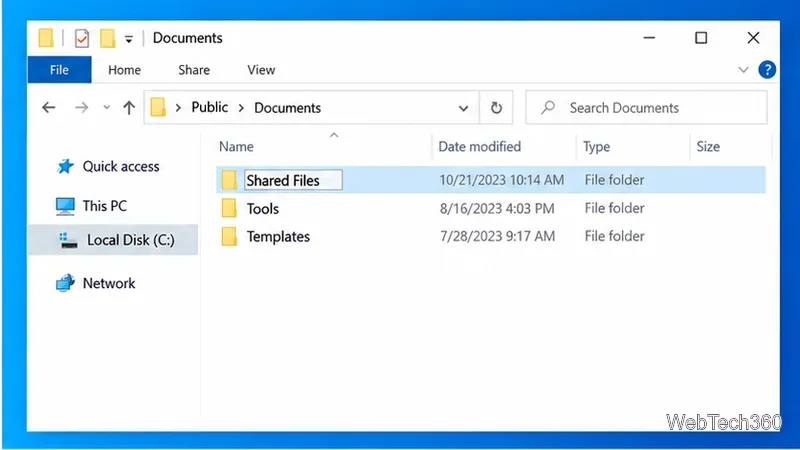The width and height of the screenshot is (800, 450).
Task: Select the Tools folder name
Action: (x=263, y=209)
